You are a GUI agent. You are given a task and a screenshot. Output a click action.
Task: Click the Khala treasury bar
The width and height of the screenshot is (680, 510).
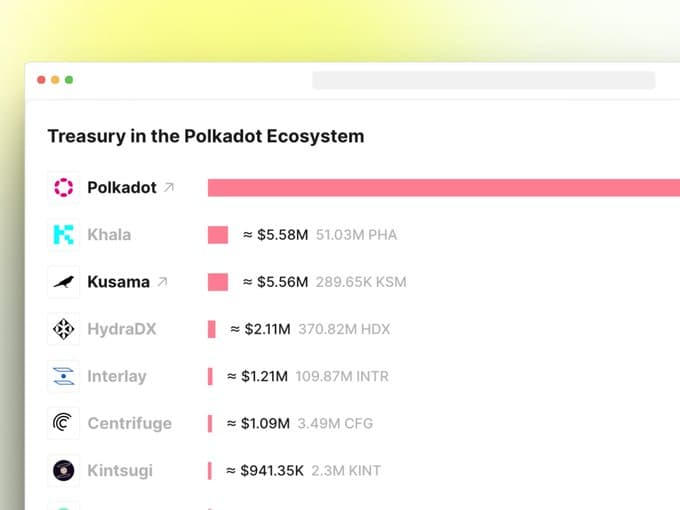pos(218,235)
